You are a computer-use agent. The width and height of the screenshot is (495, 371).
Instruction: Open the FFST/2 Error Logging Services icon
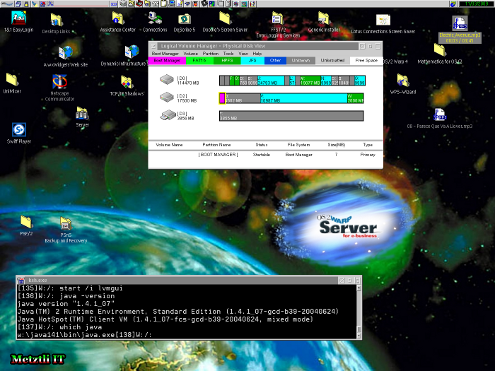click(278, 19)
